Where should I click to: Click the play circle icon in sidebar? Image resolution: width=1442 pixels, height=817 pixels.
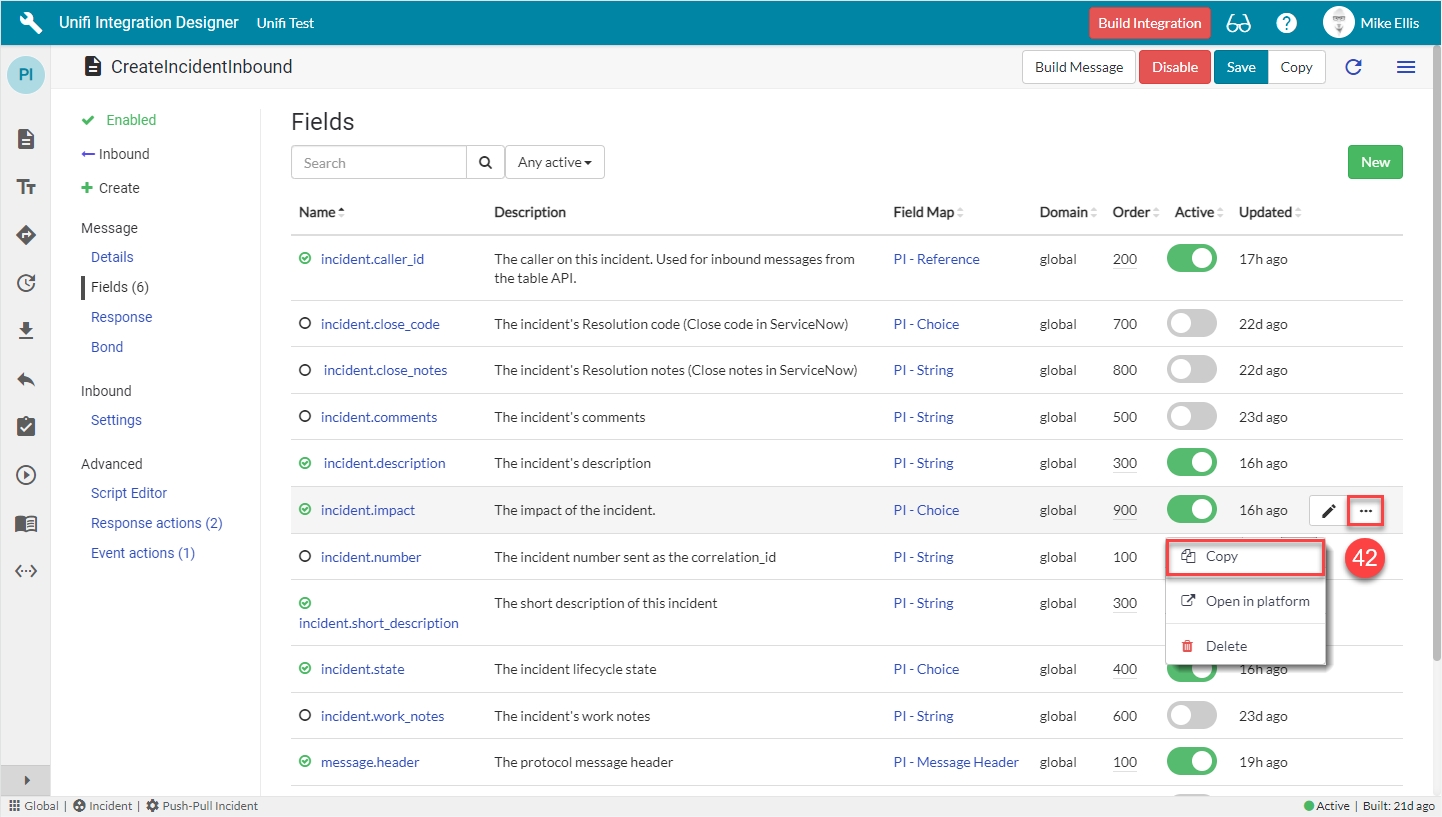(x=27, y=475)
